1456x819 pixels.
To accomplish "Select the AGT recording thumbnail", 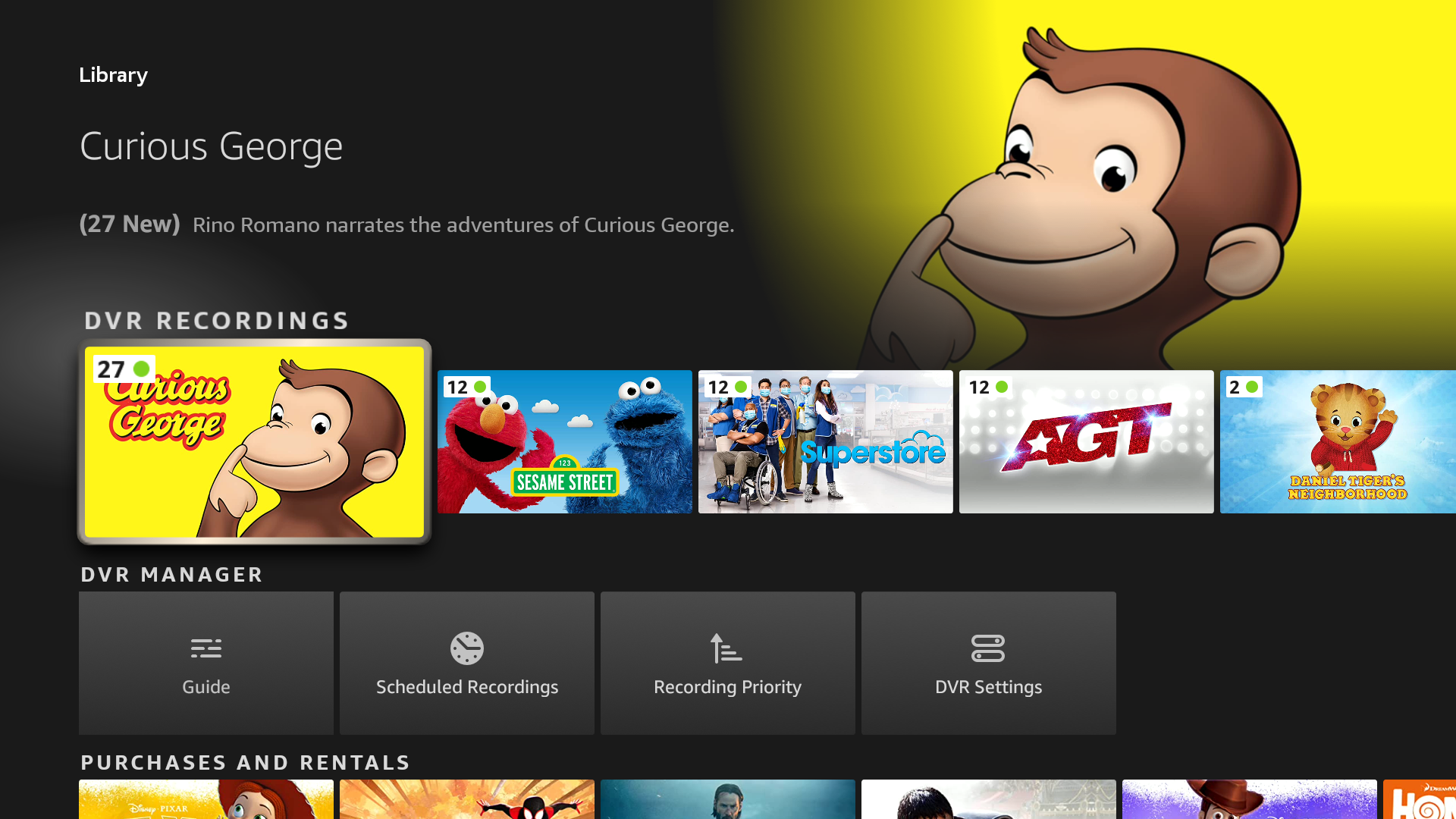I will pyautogui.click(x=1087, y=442).
